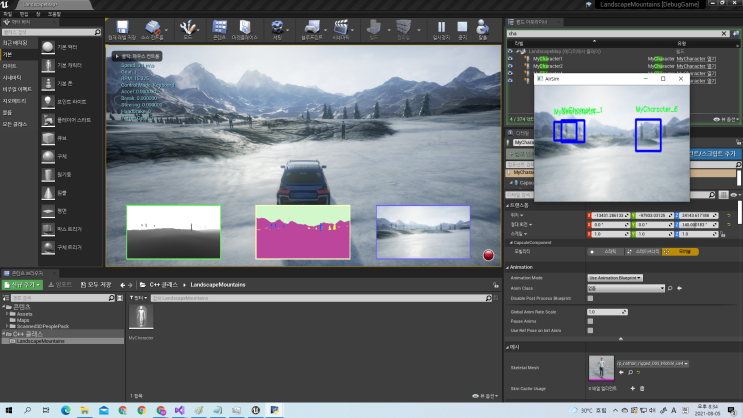The height and width of the screenshot is (418, 743).
Task: Select the Sphere actor in Place Actors
Action: 48,156
